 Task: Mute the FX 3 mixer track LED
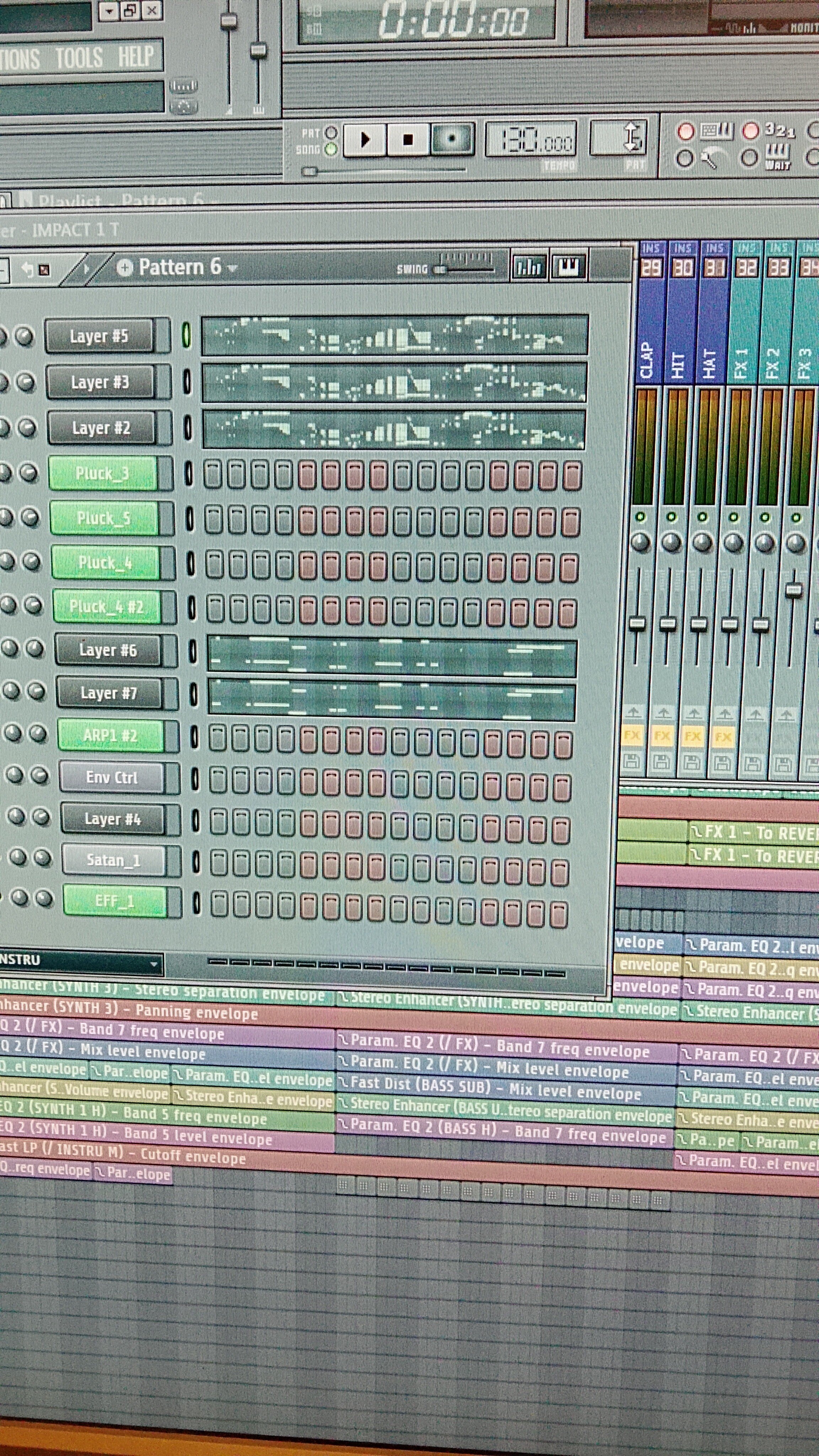point(796,518)
